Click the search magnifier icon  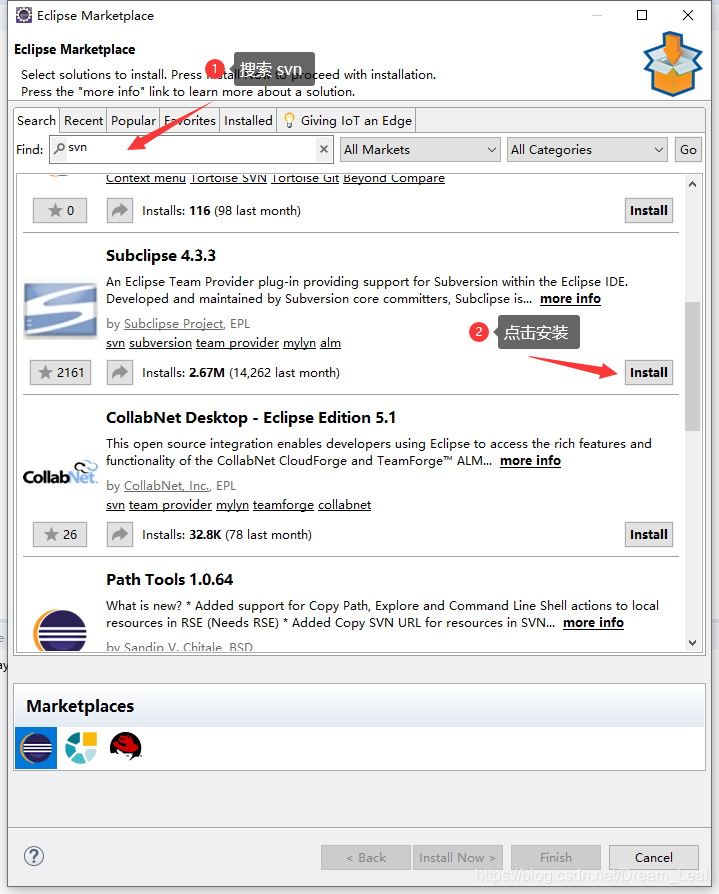tap(59, 148)
